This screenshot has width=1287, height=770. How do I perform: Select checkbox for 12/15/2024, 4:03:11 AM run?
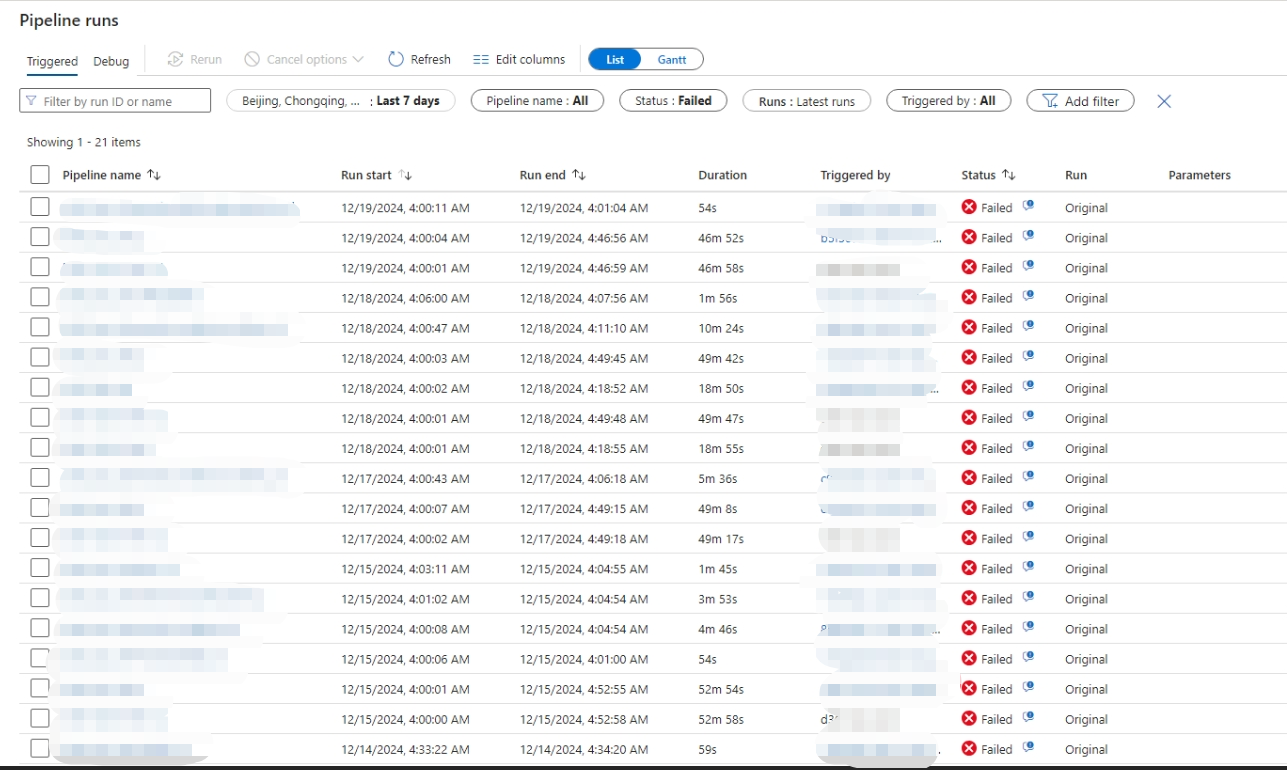[x=40, y=568]
